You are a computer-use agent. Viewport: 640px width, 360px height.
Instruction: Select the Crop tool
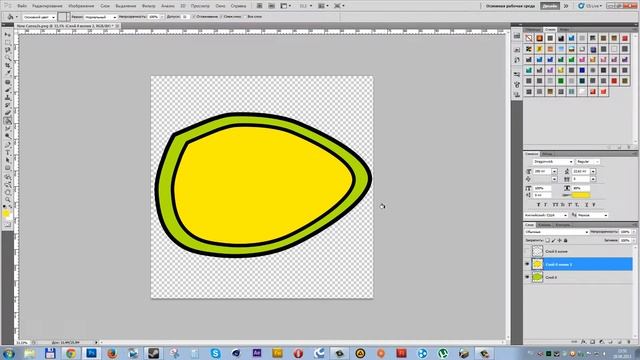click(x=8, y=66)
